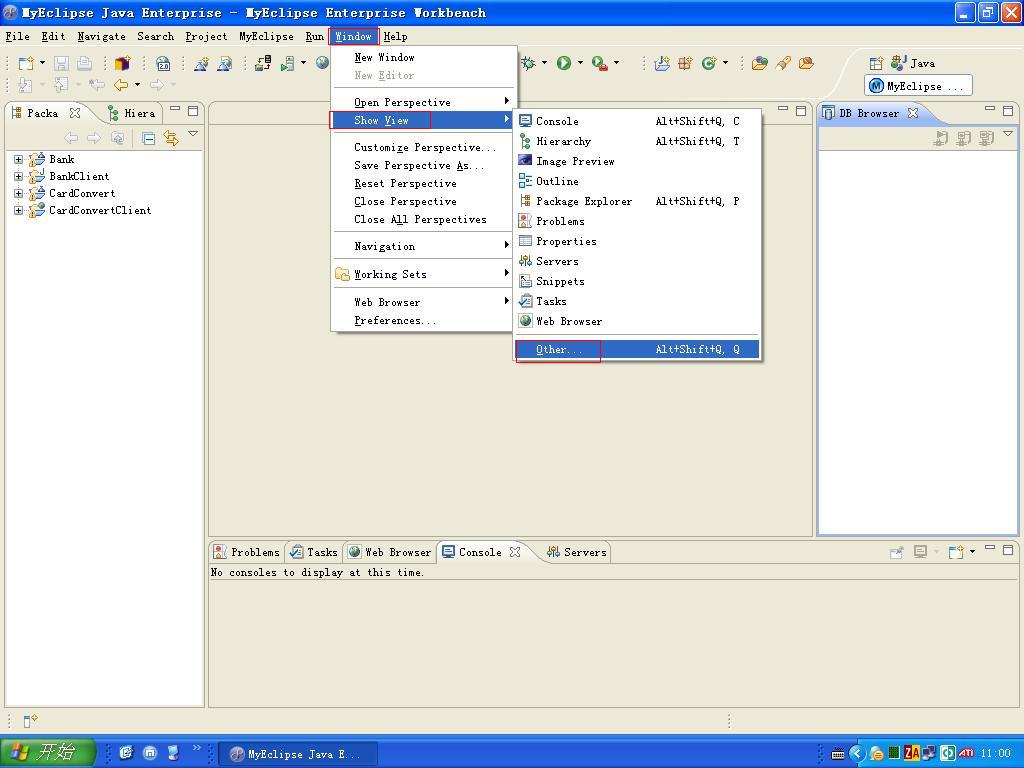Viewport: 1024px width, 768px height.
Task: Click Preferences... in the Window menu
Action: (423, 321)
